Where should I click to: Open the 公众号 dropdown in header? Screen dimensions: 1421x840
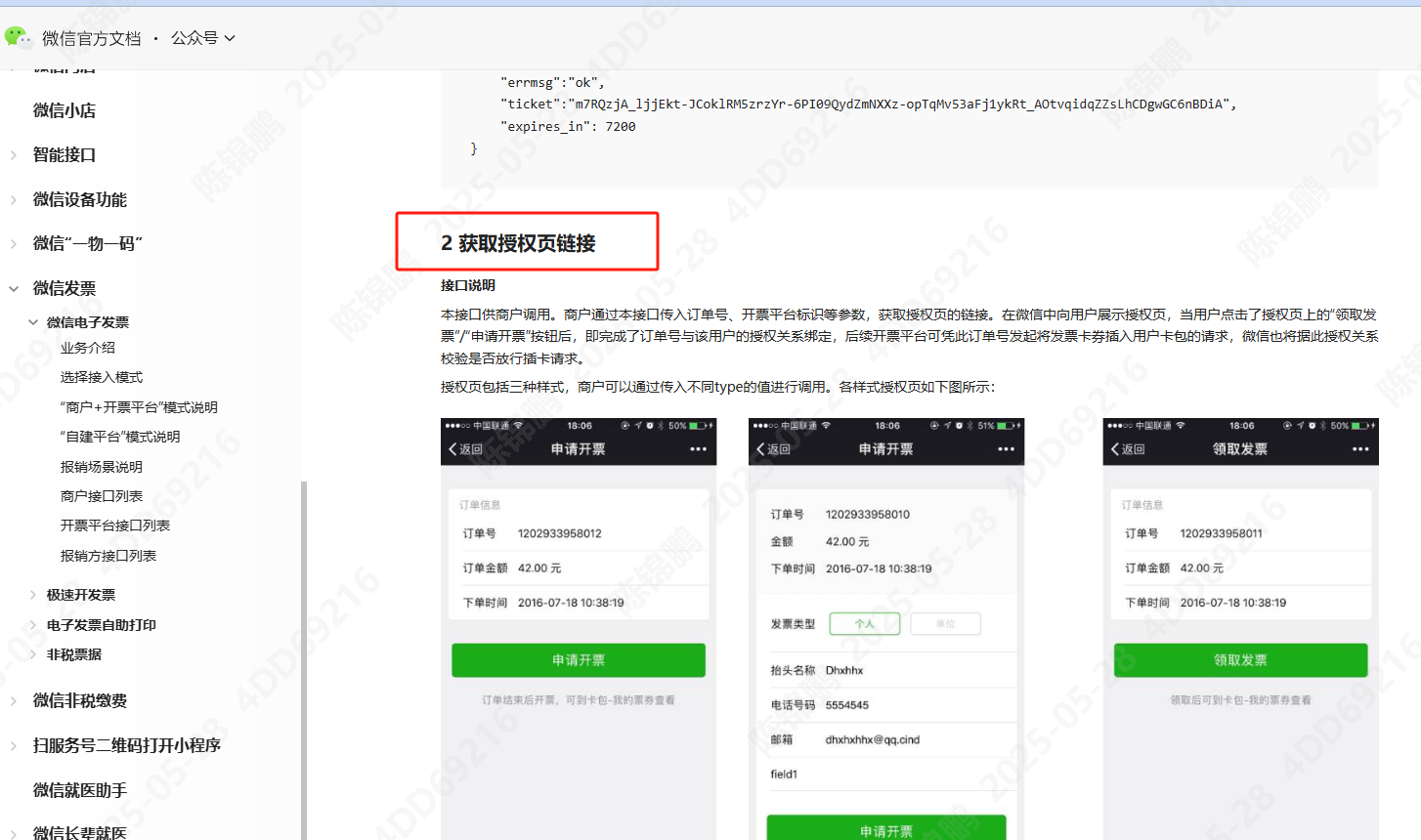pos(203,38)
